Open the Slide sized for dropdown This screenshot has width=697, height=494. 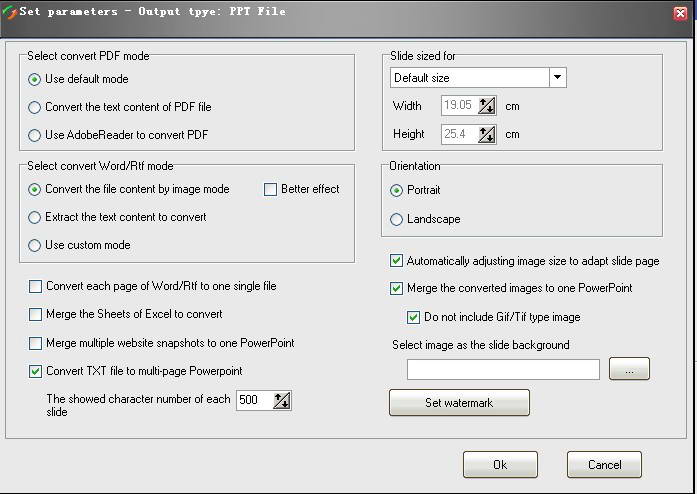click(557, 78)
